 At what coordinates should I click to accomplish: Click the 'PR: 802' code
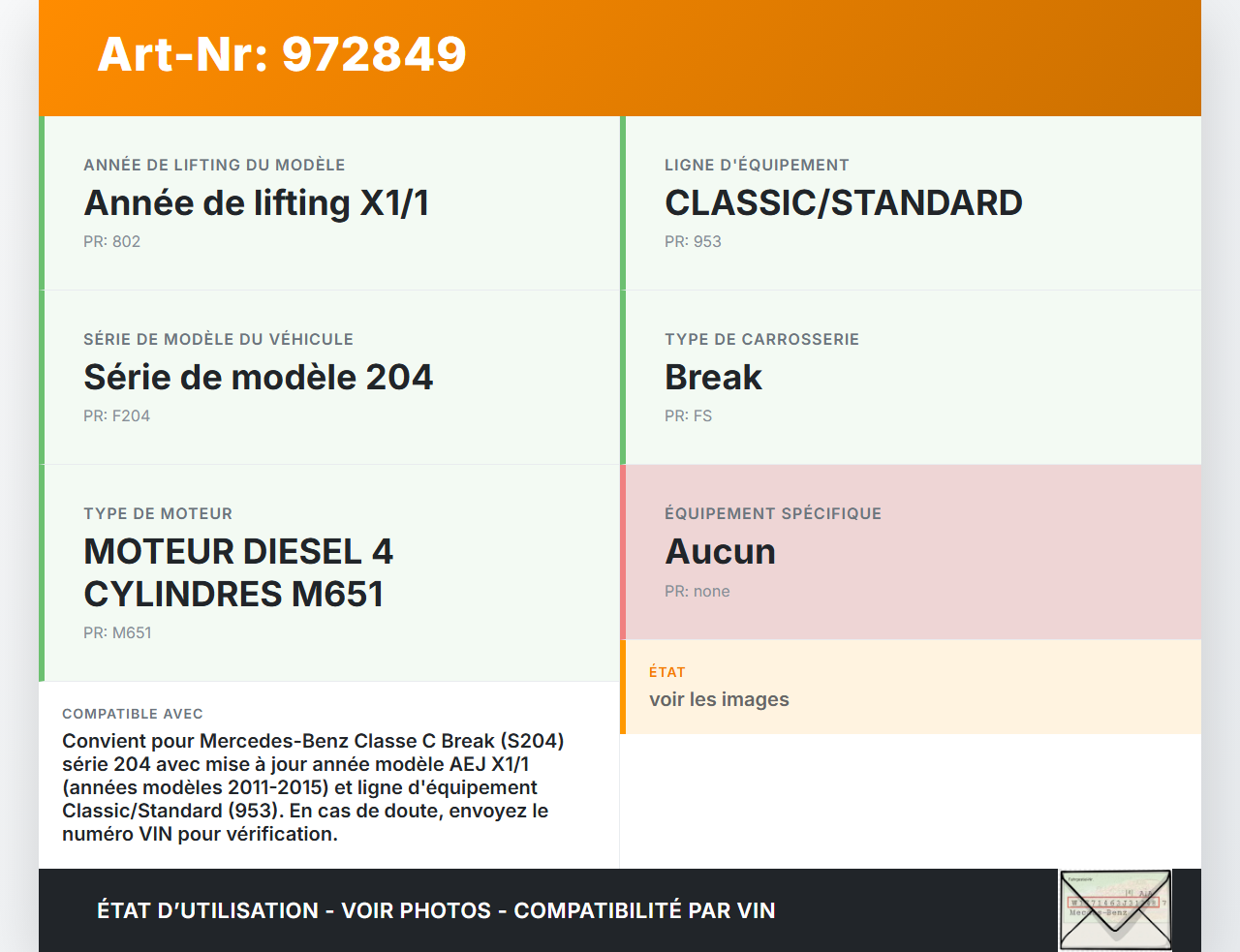click(x=111, y=242)
